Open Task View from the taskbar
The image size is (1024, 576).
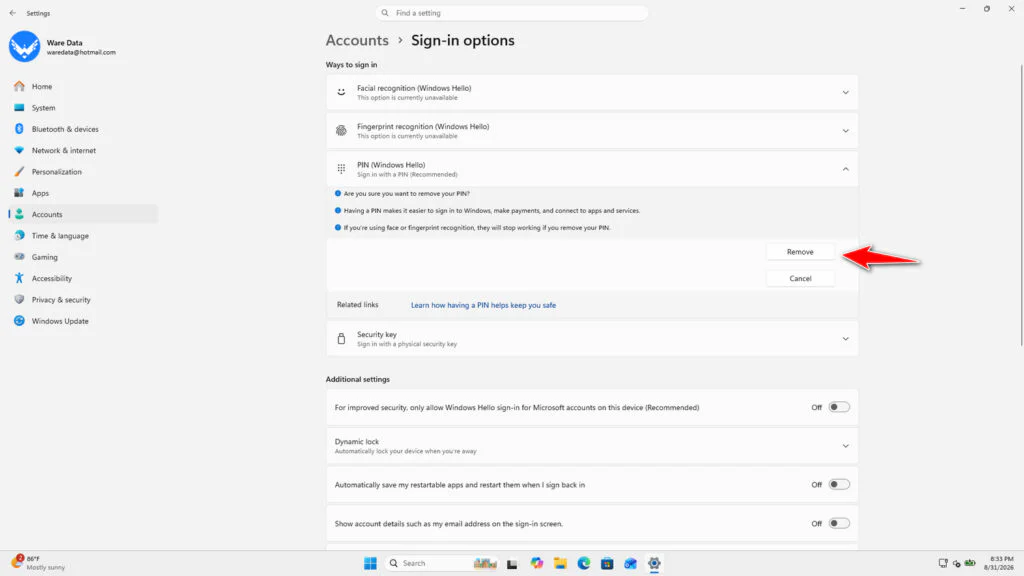(512, 564)
